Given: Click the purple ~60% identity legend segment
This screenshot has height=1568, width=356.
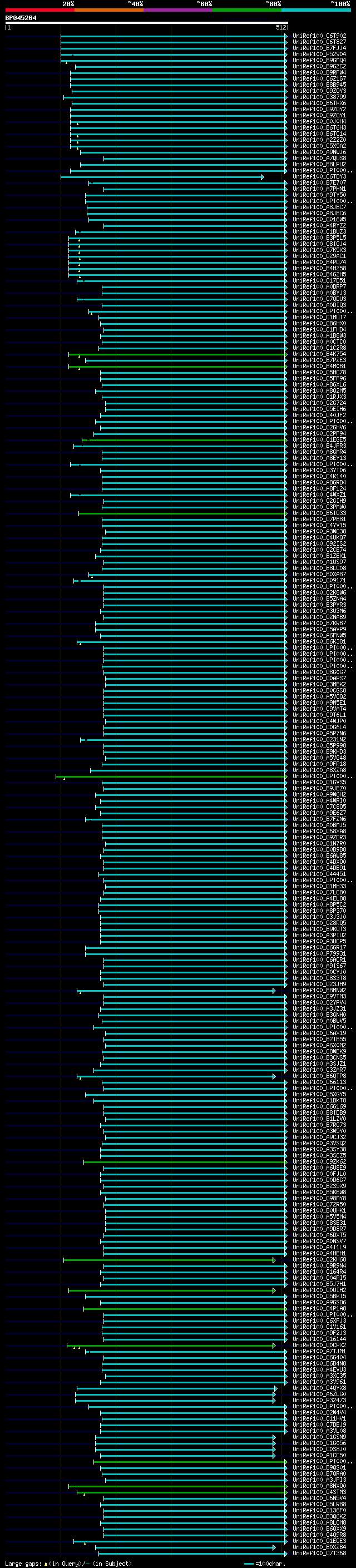Looking at the screenshot, I should point(179,10).
